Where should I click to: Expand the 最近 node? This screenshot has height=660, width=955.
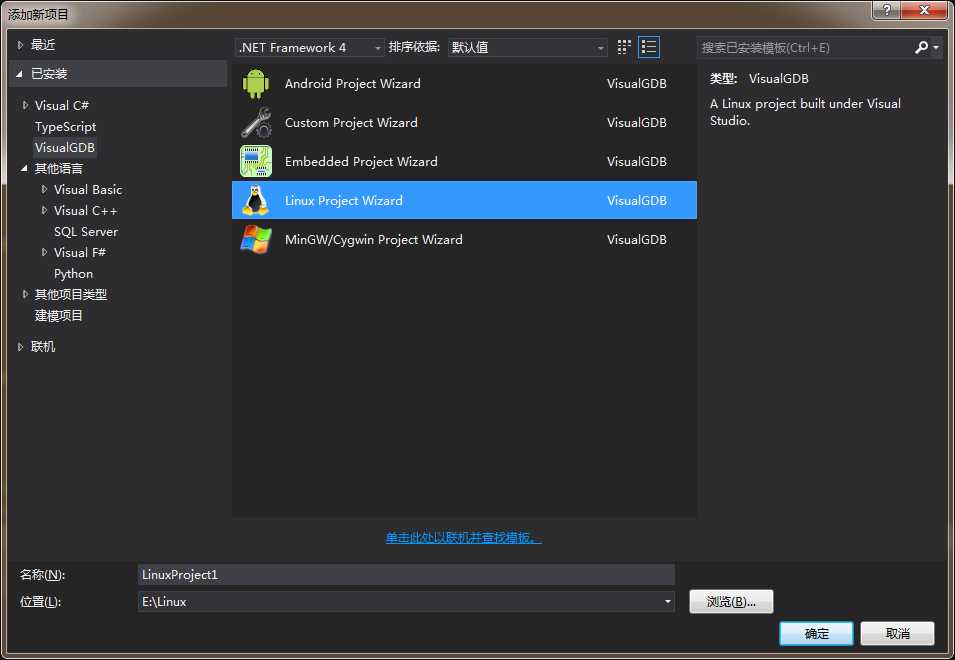click(20, 45)
